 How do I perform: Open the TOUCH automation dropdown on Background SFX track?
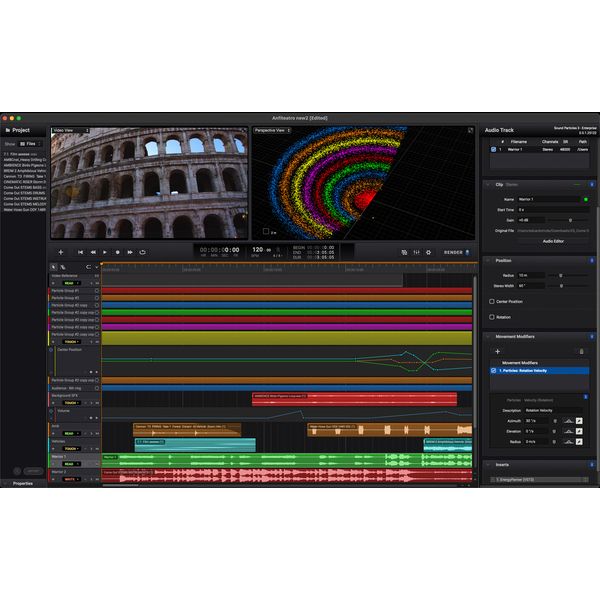pos(71,403)
